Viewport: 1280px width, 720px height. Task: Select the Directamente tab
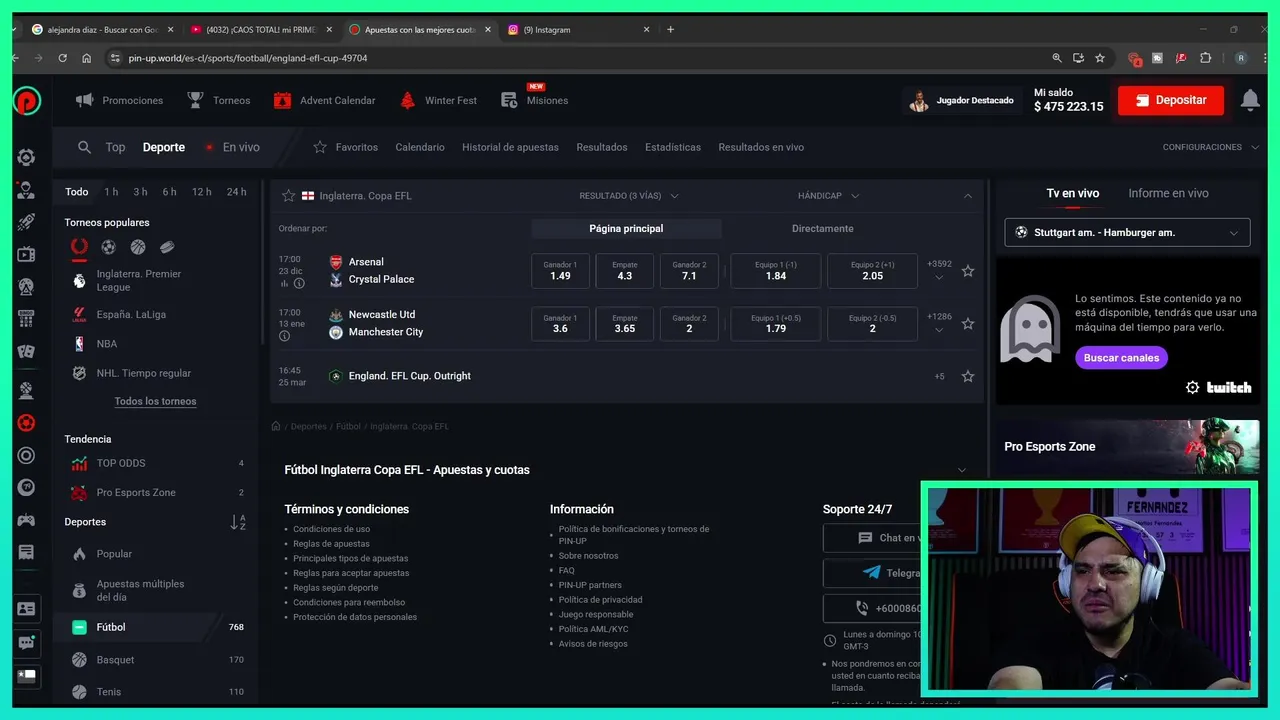(823, 228)
